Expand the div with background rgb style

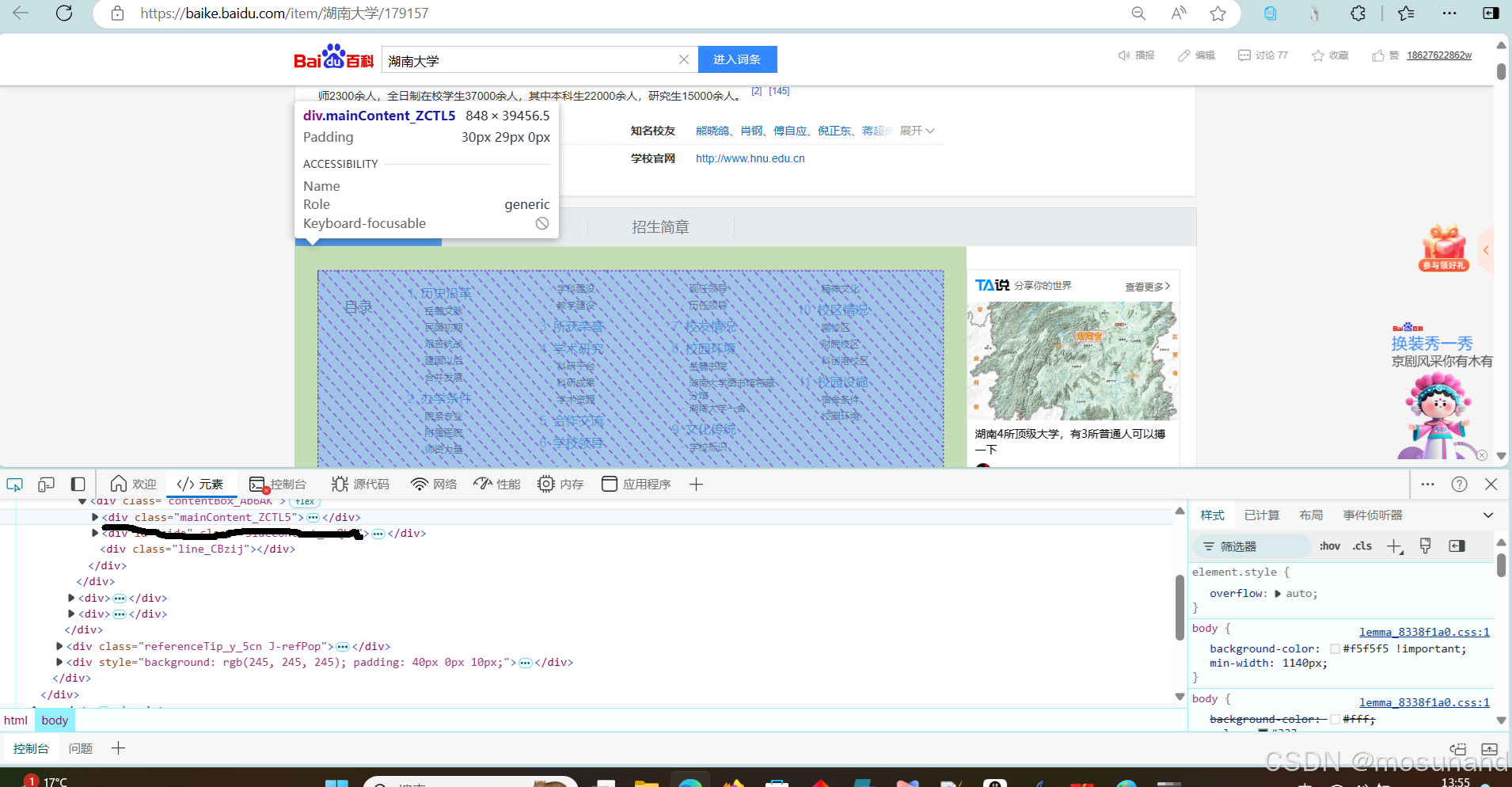click(59, 663)
